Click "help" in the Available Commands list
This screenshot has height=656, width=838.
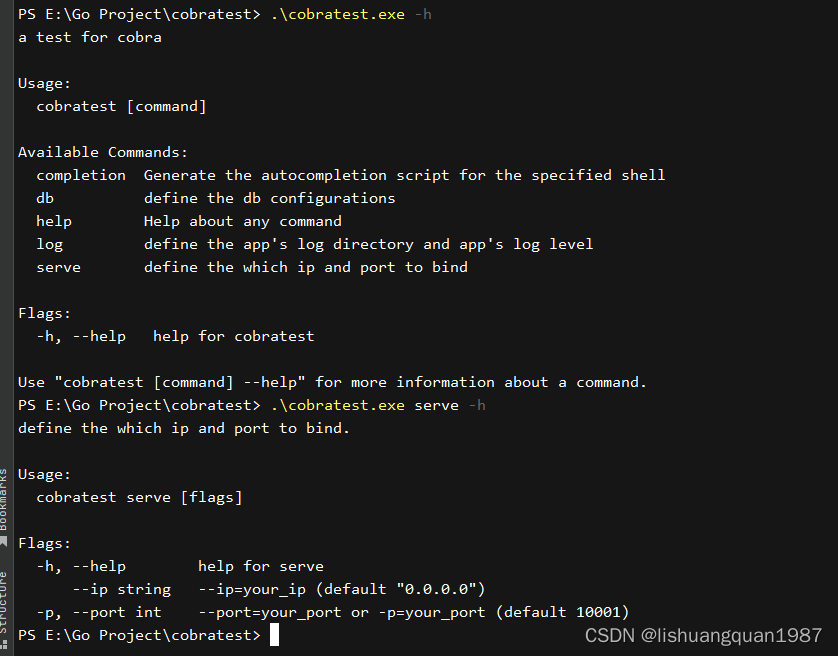[x=54, y=221]
